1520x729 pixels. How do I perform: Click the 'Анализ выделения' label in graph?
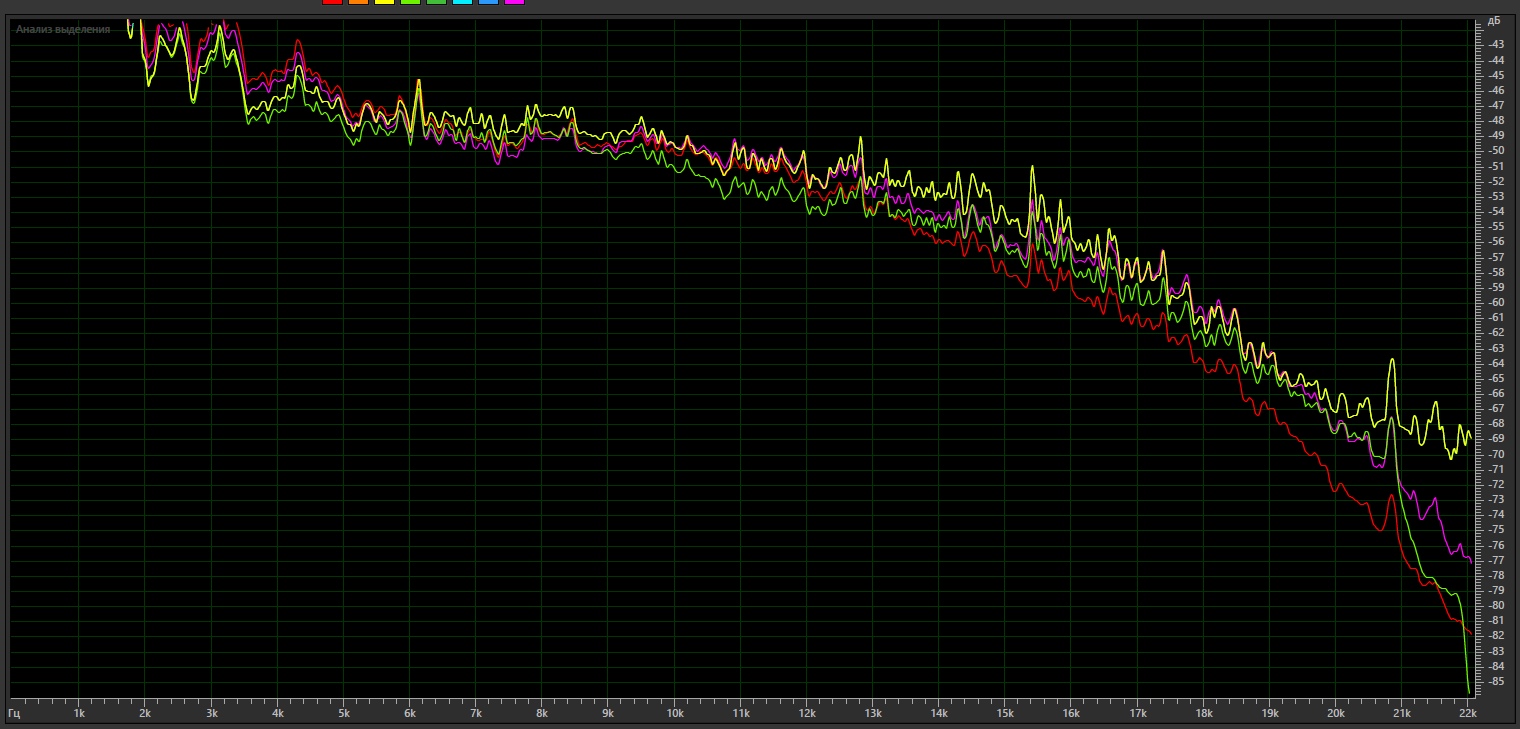pos(63,29)
